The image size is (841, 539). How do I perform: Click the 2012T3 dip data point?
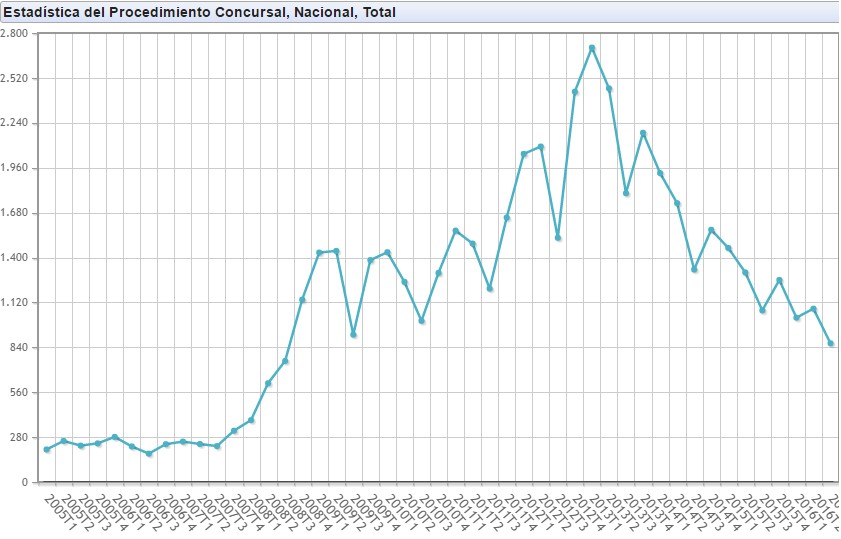coord(558,238)
